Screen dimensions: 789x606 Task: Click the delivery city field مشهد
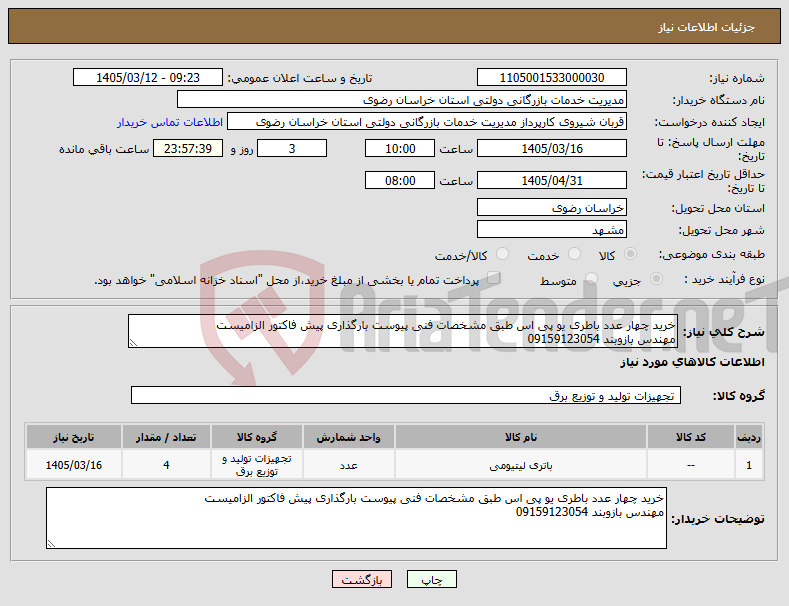point(551,230)
